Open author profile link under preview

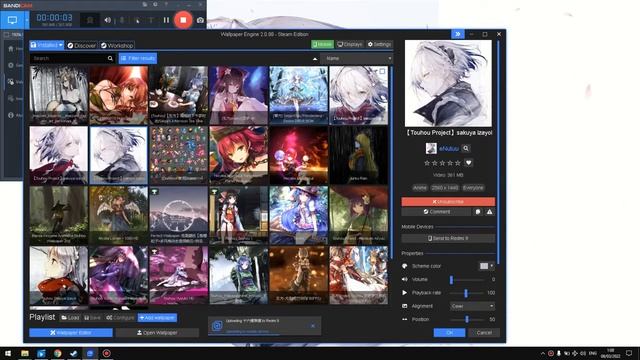point(449,149)
